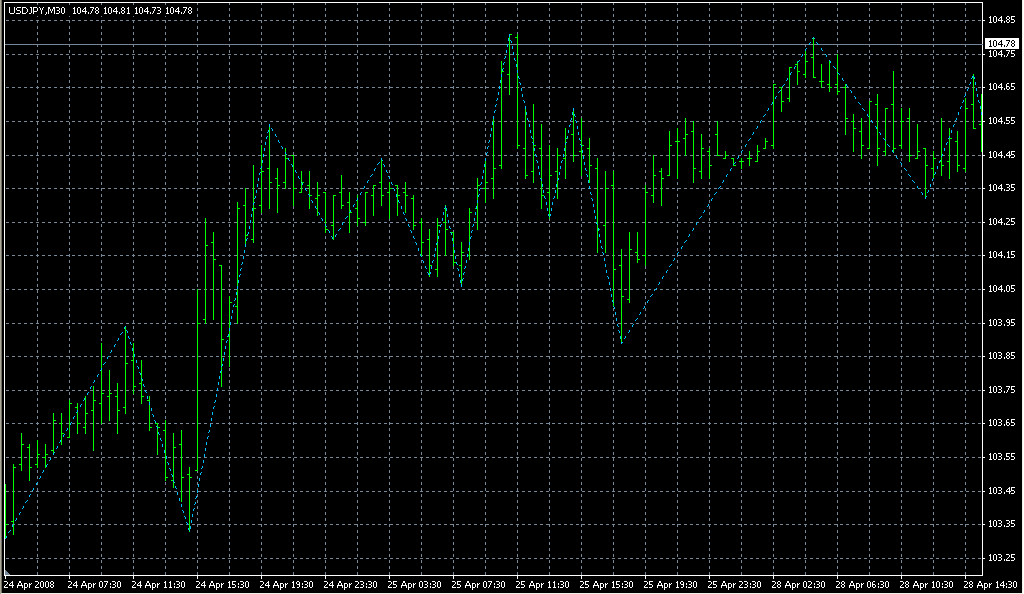Click the current price label 104.78
1024x594 pixels.
tap(1002, 44)
